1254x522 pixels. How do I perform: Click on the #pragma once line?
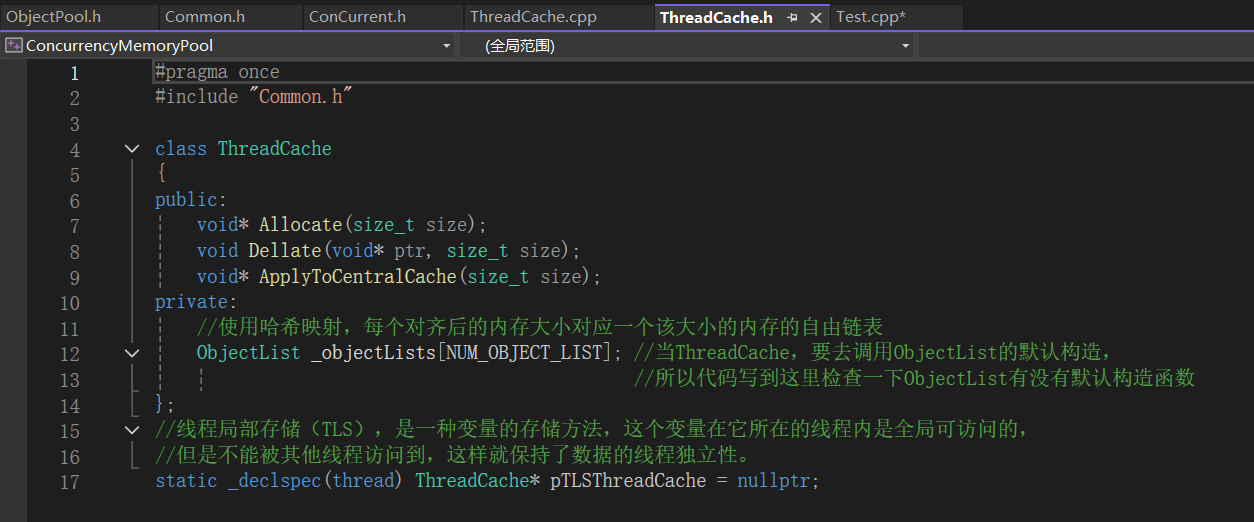tap(217, 72)
